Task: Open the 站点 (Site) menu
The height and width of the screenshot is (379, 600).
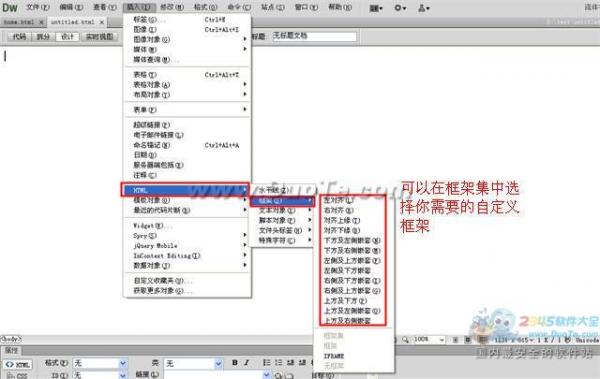Action: point(272,8)
